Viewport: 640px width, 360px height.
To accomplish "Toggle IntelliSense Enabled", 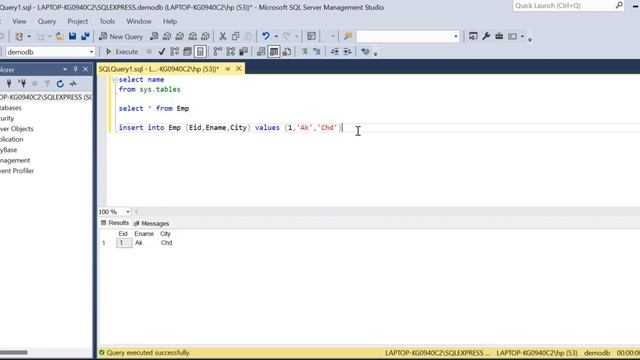I will pos(200,51).
